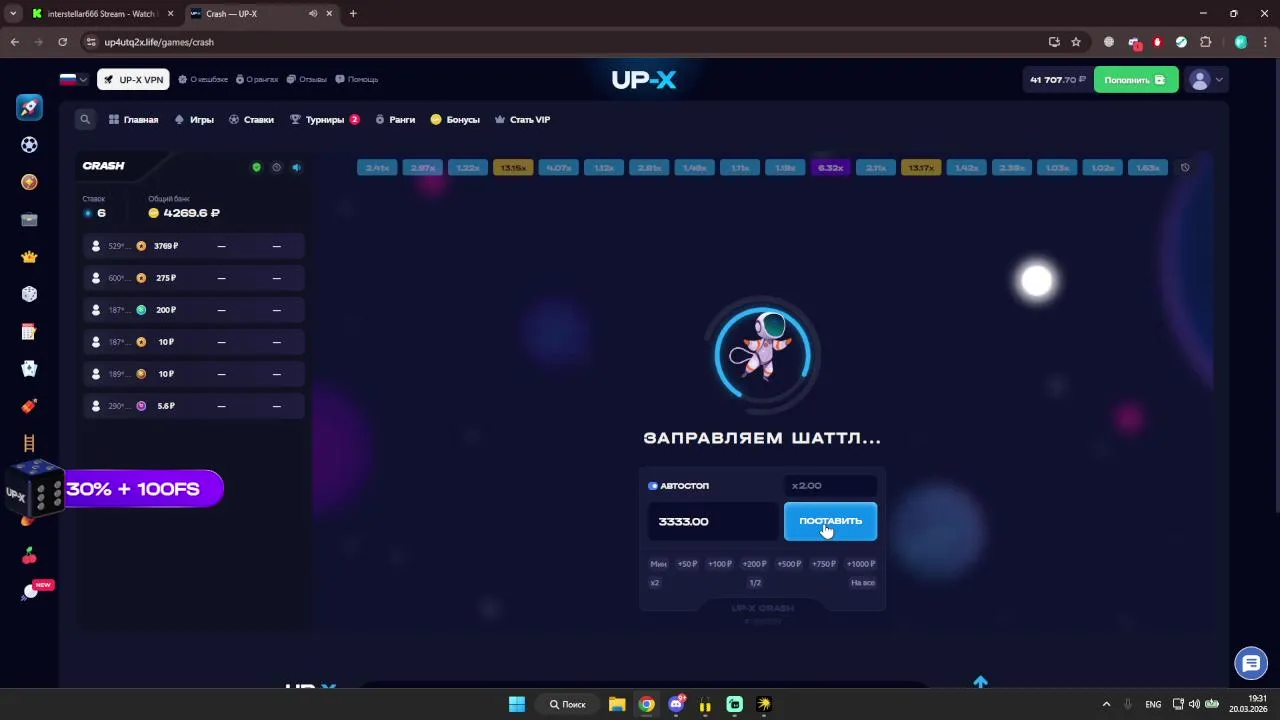Mute the Crash game sound

[296, 167]
